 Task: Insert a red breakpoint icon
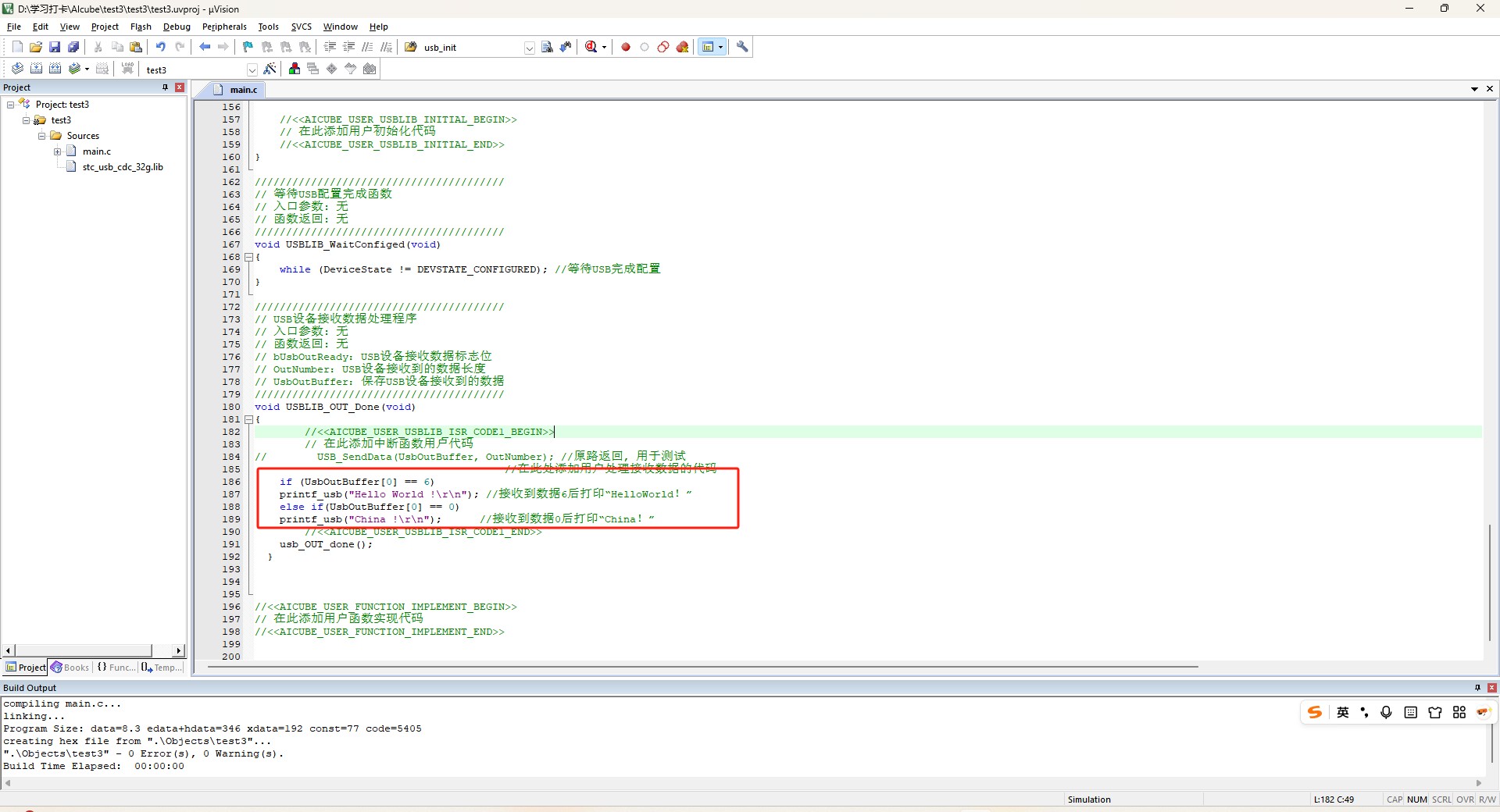(626, 47)
